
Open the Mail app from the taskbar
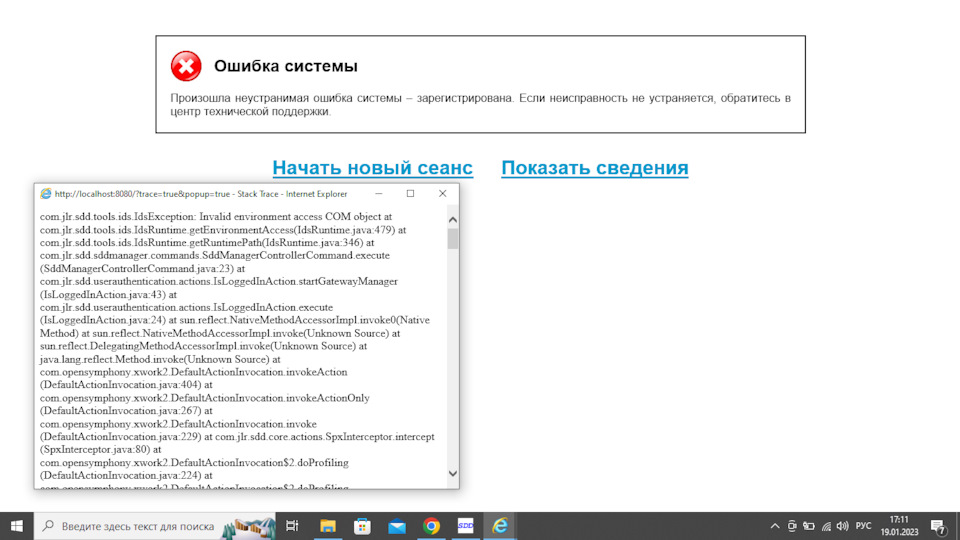coord(397,526)
